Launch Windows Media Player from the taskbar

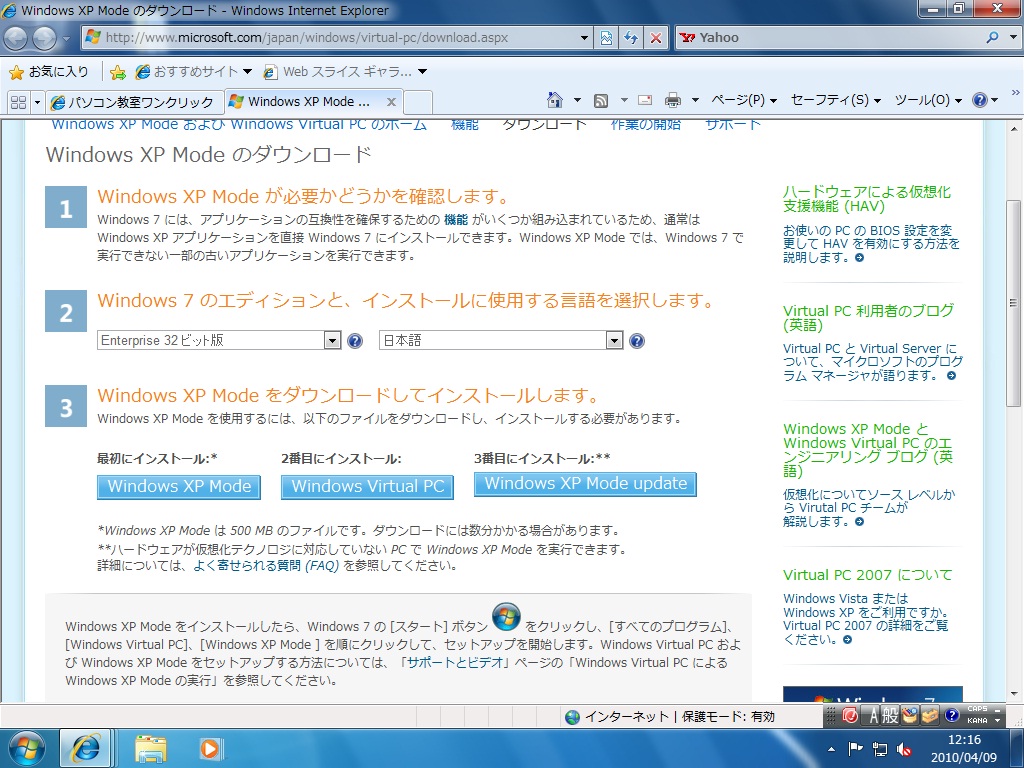click(x=209, y=749)
